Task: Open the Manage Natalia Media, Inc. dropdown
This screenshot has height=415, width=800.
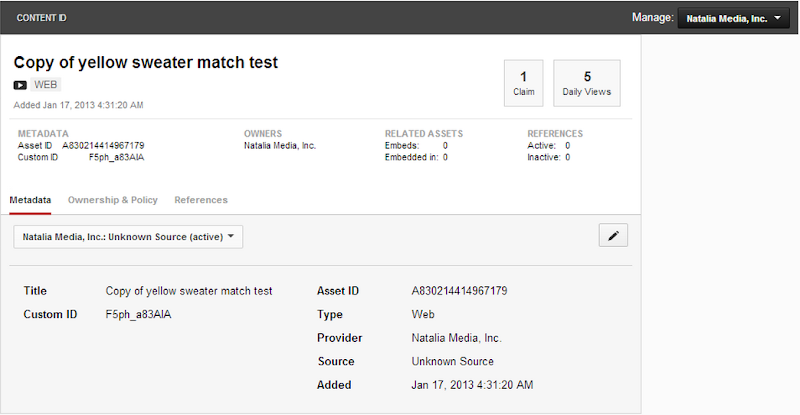Action: [733, 18]
